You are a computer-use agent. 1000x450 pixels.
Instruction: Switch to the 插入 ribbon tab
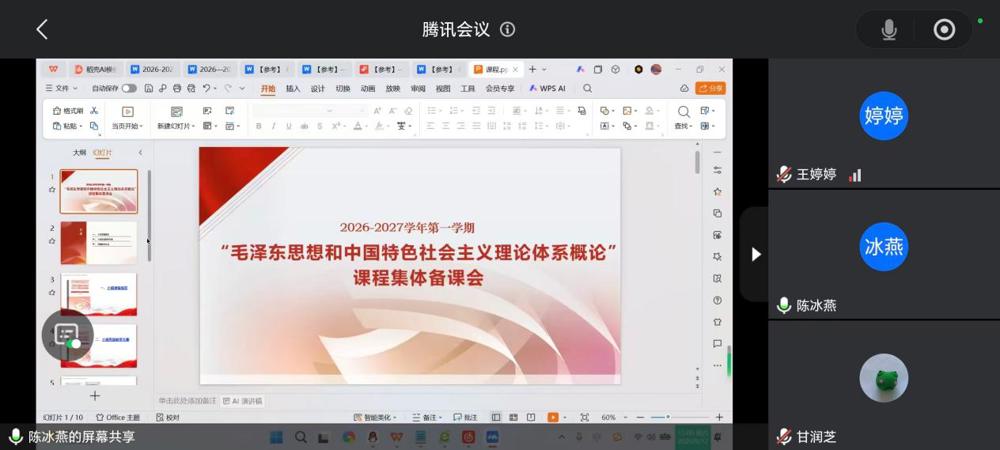pyautogui.click(x=293, y=89)
